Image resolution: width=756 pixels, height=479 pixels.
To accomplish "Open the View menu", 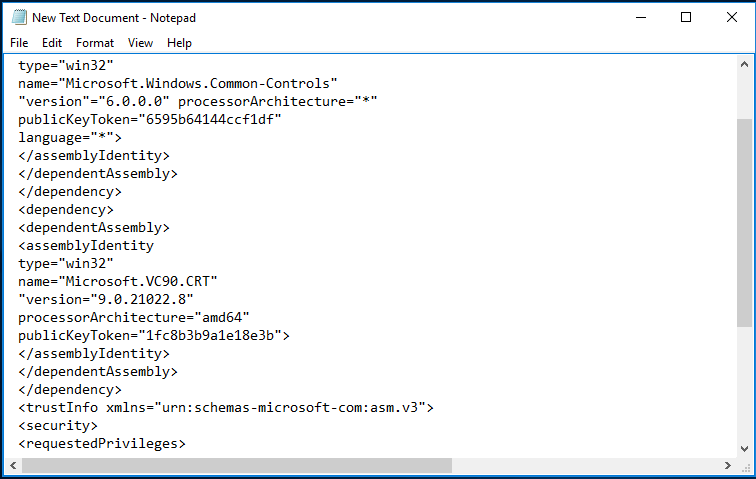I will [x=141, y=43].
